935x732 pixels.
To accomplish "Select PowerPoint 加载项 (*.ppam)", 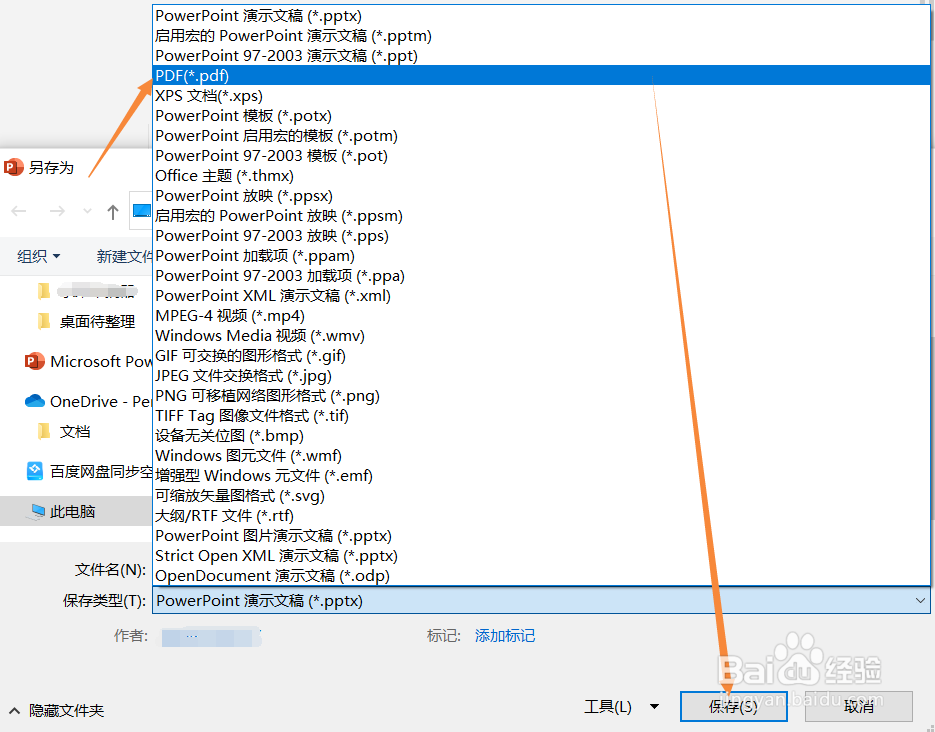I will [x=541, y=256].
